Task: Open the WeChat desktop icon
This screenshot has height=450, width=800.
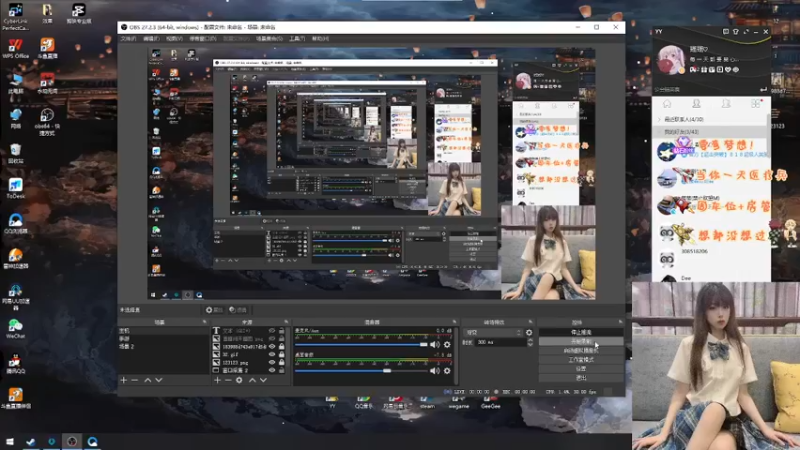Action: pyautogui.click(x=15, y=329)
